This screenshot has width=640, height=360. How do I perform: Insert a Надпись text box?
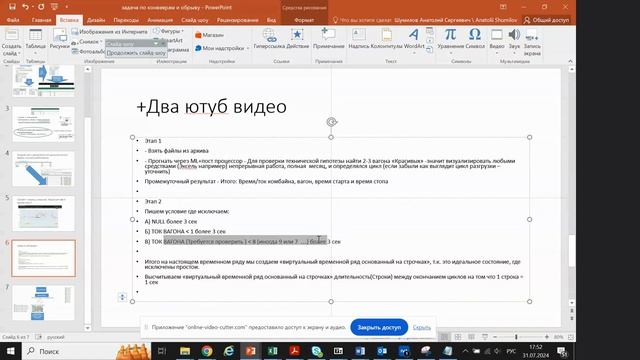(359, 39)
